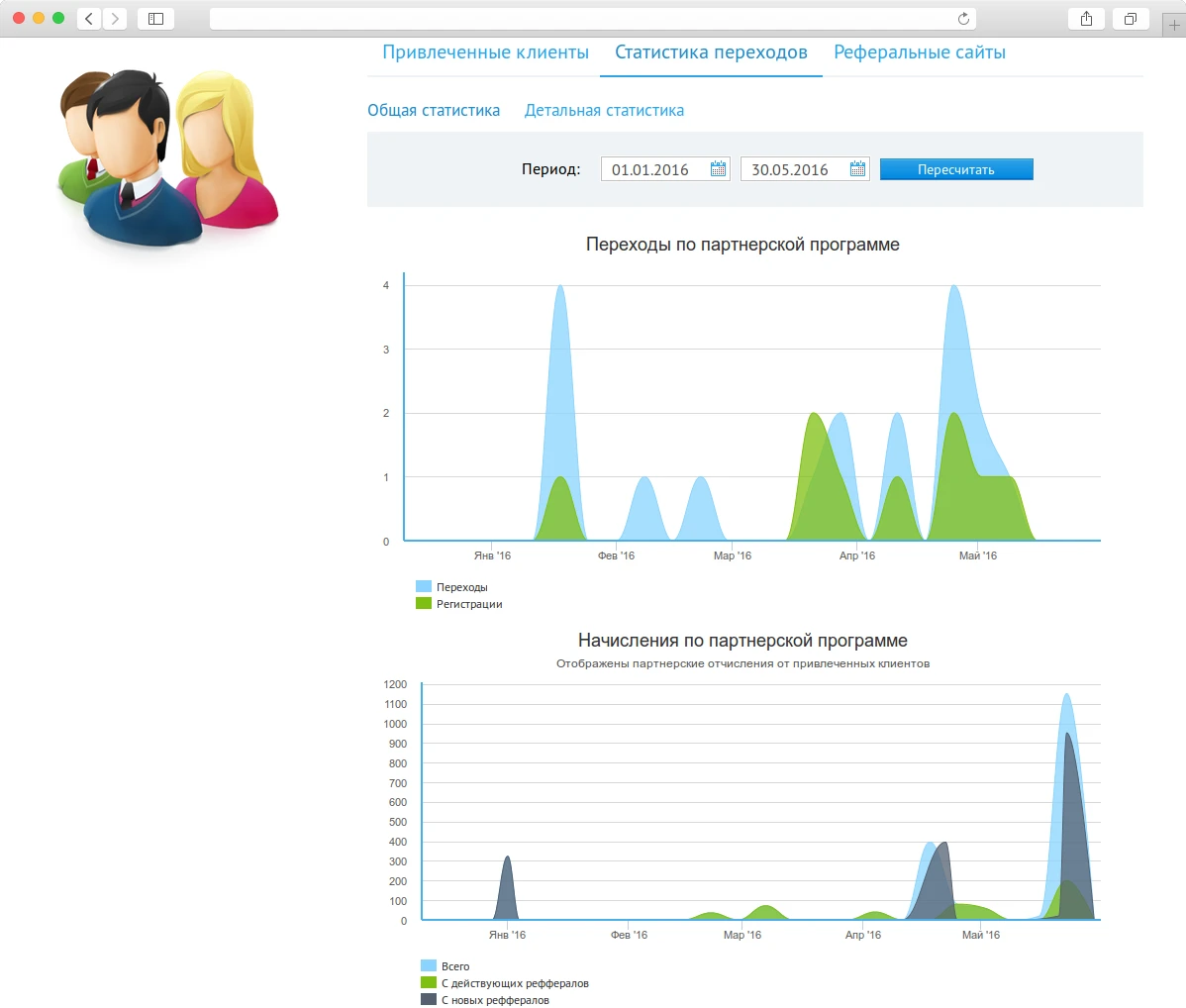The height and width of the screenshot is (1008, 1186).
Task: Click the green С действующих реффералов swatch
Action: (429, 983)
